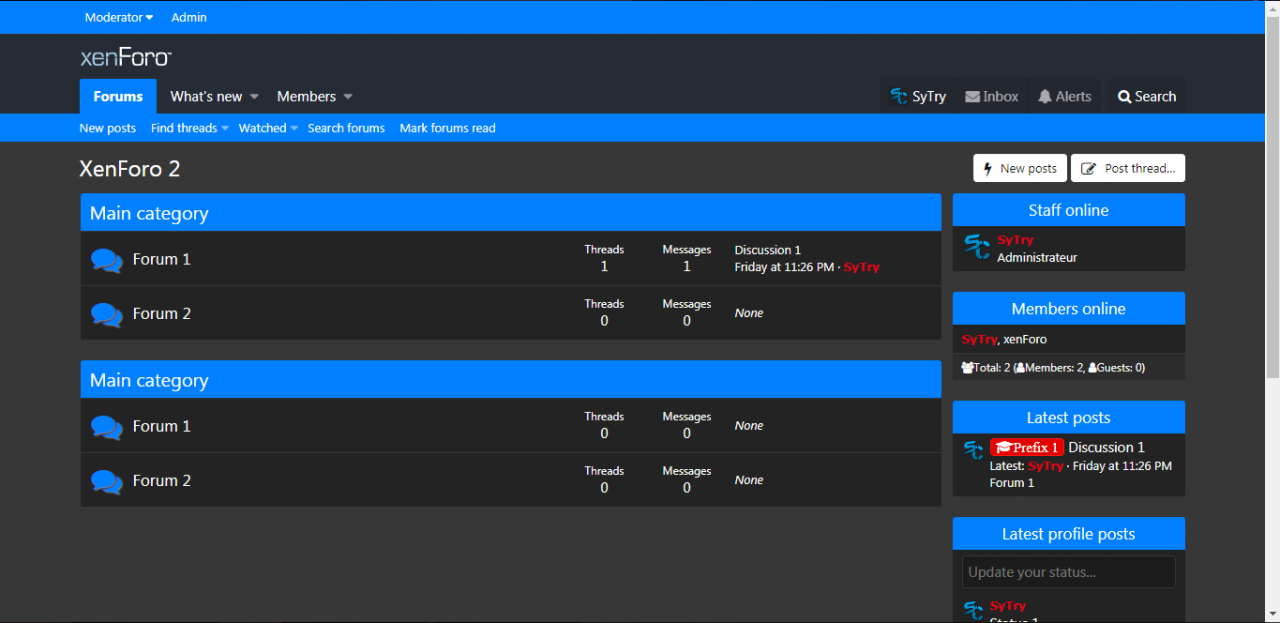Image resolution: width=1280 pixels, height=623 pixels.
Task: Click SyTry name under Staff online
Action: [x=1015, y=240]
